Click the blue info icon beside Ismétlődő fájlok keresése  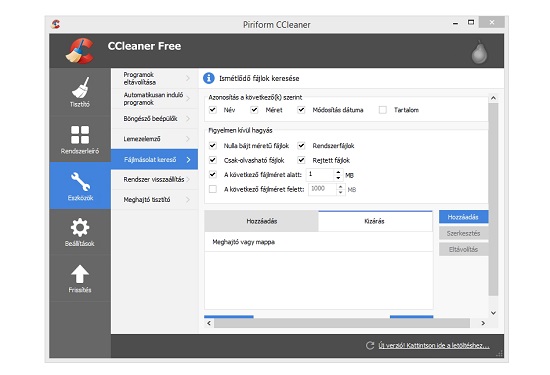[x=209, y=78]
